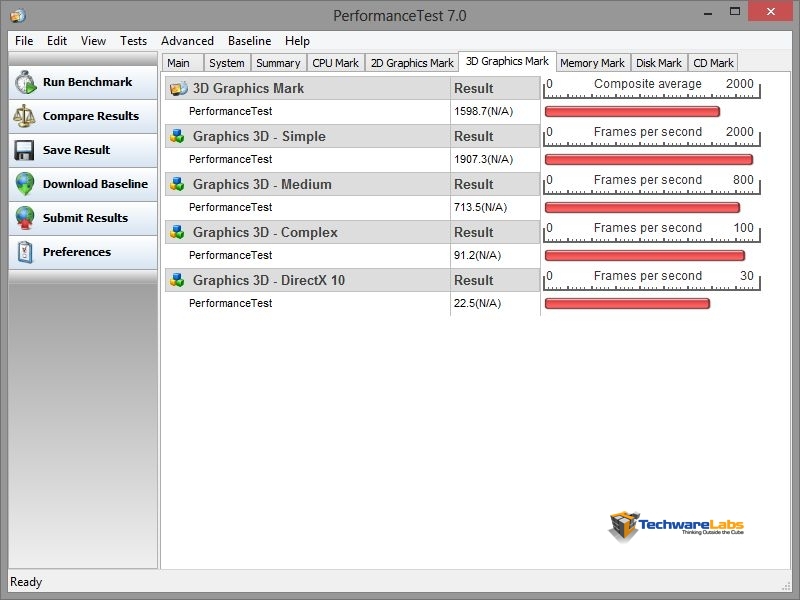Screen dimensions: 800x600
Task: Click the PerformanceTest app icon in title bar
Action: click(x=18, y=16)
